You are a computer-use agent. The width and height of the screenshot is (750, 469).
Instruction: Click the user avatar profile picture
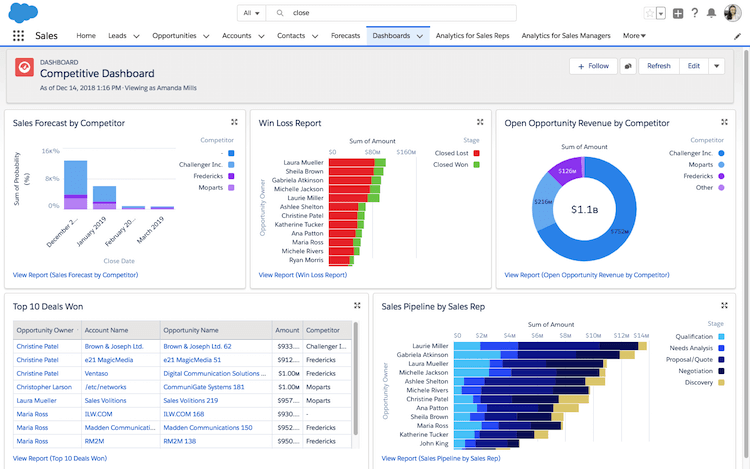click(x=732, y=13)
